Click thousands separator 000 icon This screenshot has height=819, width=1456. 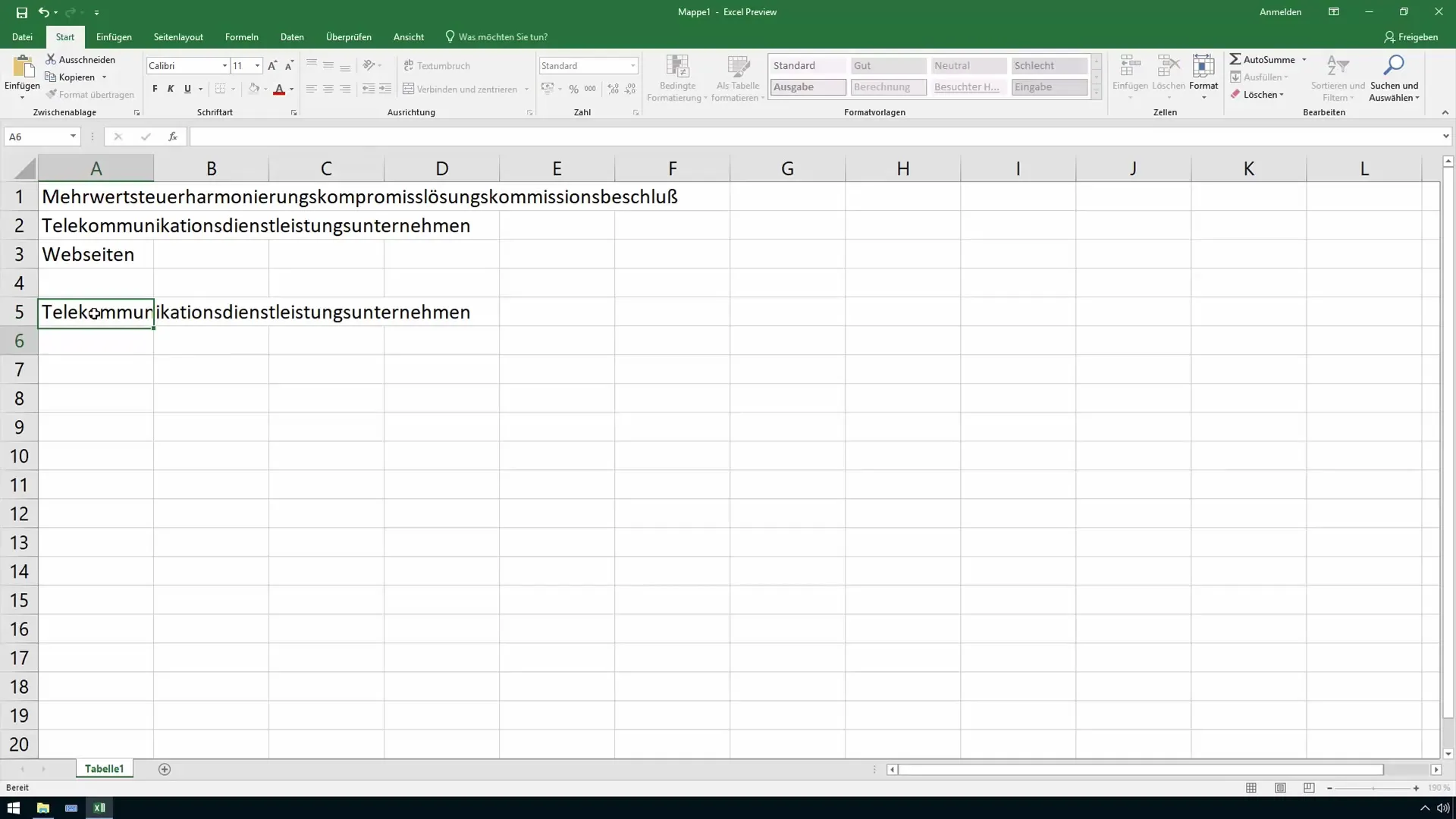point(590,89)
